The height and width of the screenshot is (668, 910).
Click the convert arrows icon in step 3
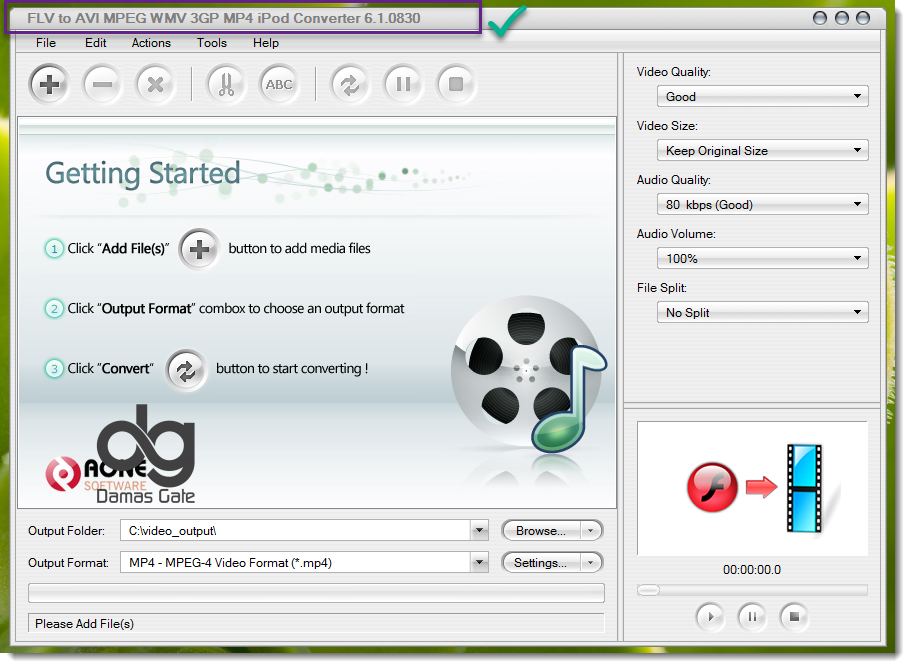pyautogui.click(x=186, y=370)
